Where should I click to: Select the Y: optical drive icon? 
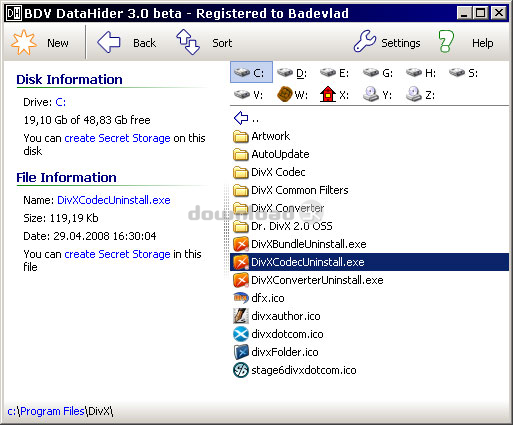pos(371,95)
